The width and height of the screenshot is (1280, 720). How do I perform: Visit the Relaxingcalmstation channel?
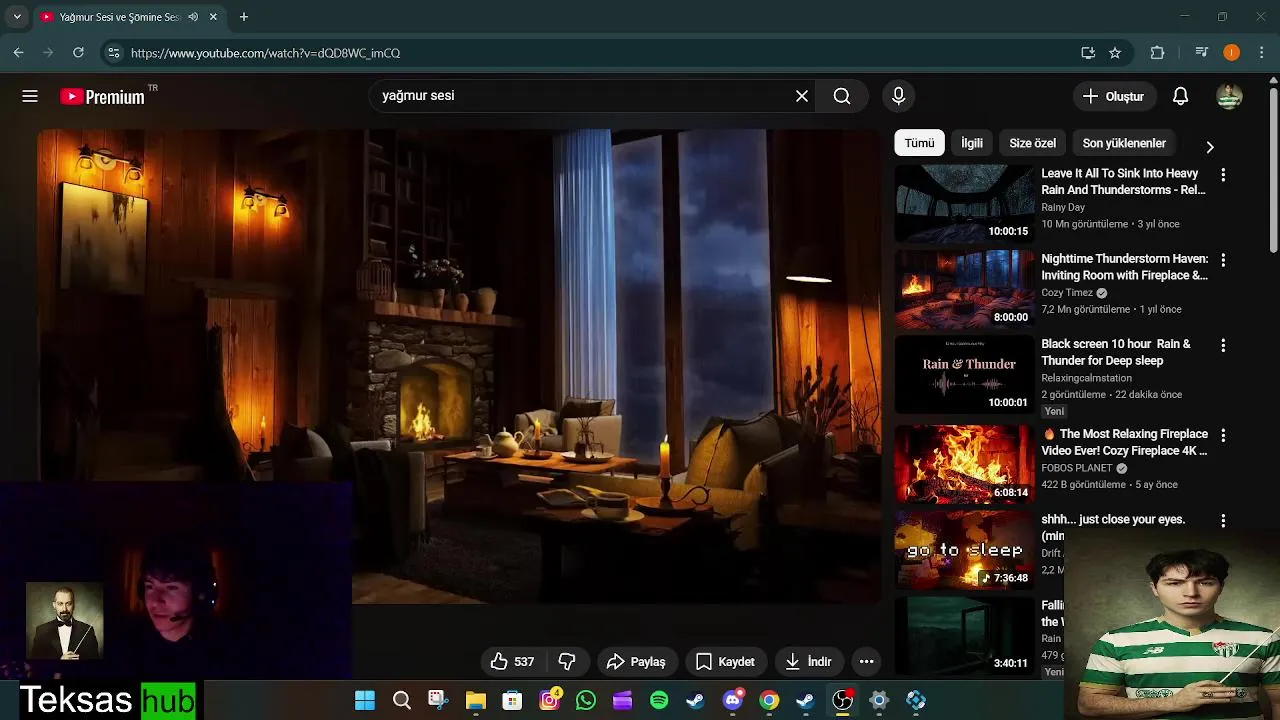1086,378
